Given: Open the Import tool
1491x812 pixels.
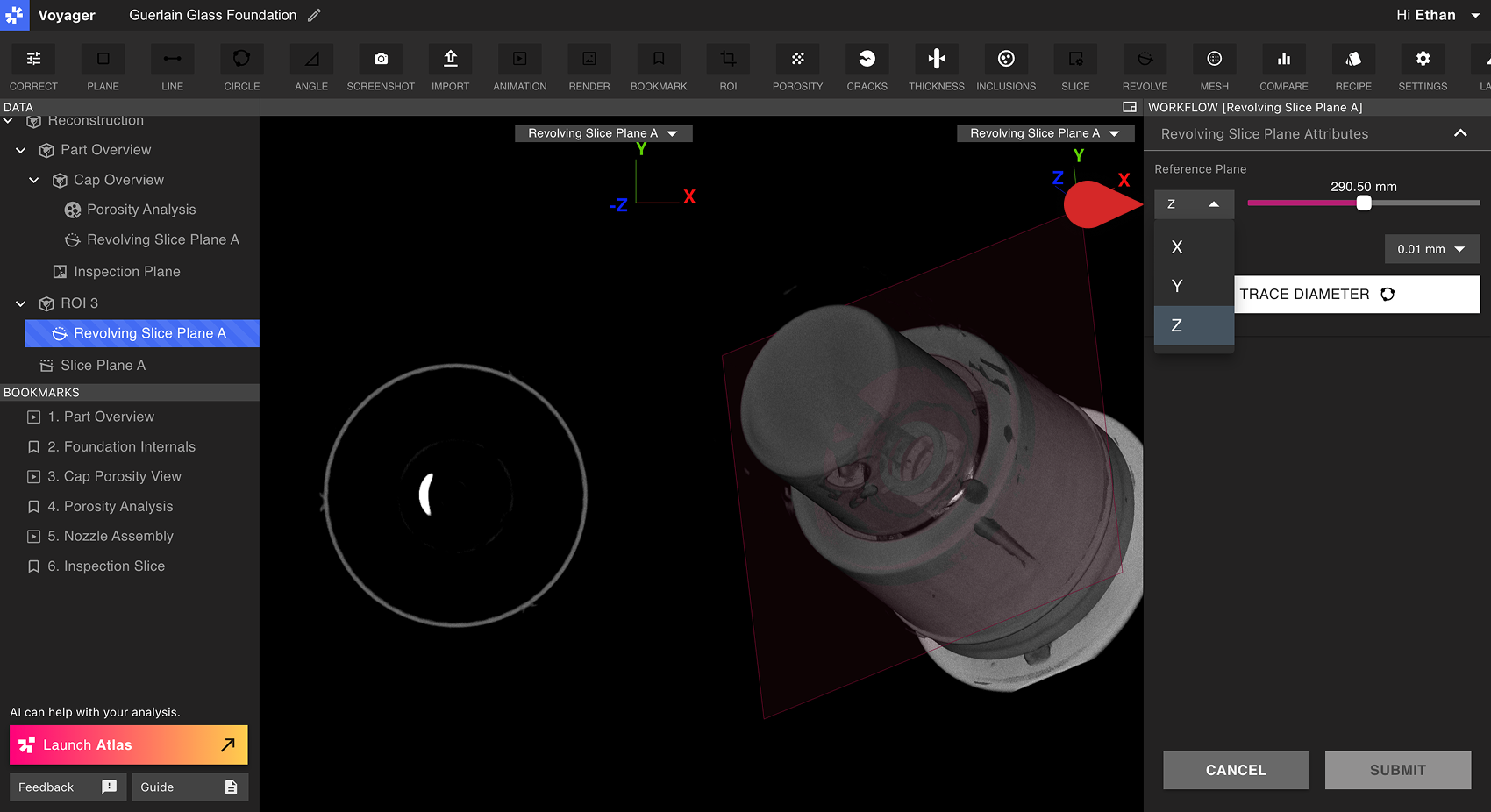Looking at the screenshot, I should click(x=450, y=68).
